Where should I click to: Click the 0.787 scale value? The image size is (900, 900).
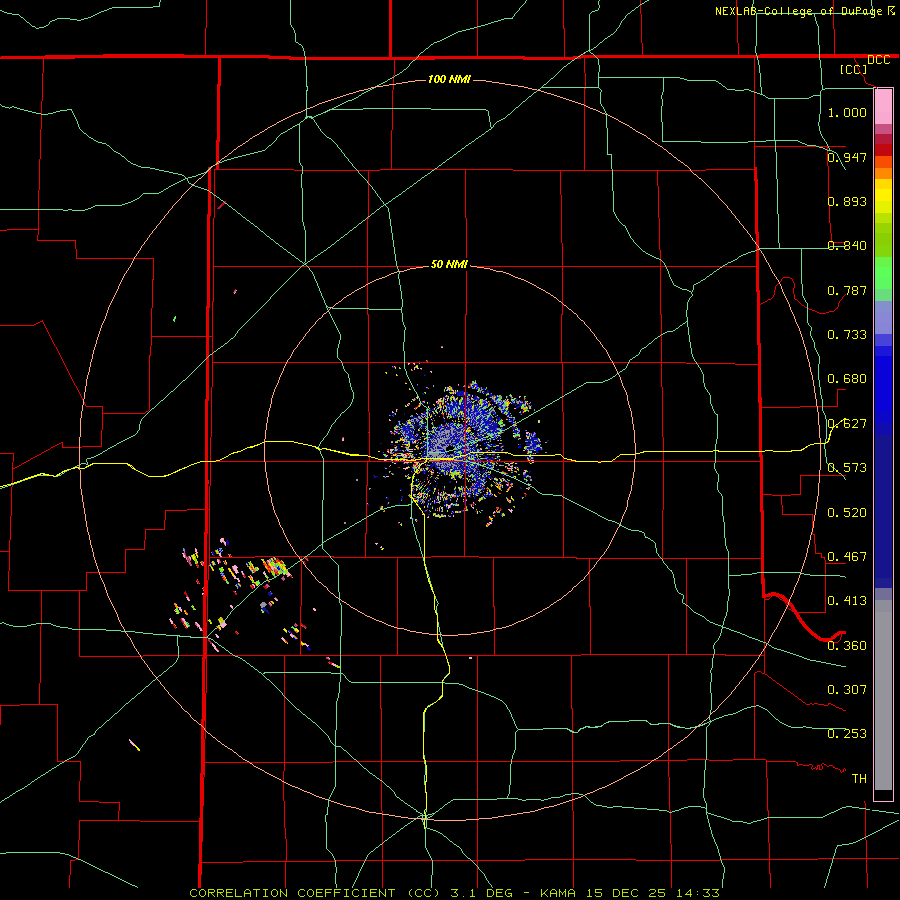tap(847, 290)
